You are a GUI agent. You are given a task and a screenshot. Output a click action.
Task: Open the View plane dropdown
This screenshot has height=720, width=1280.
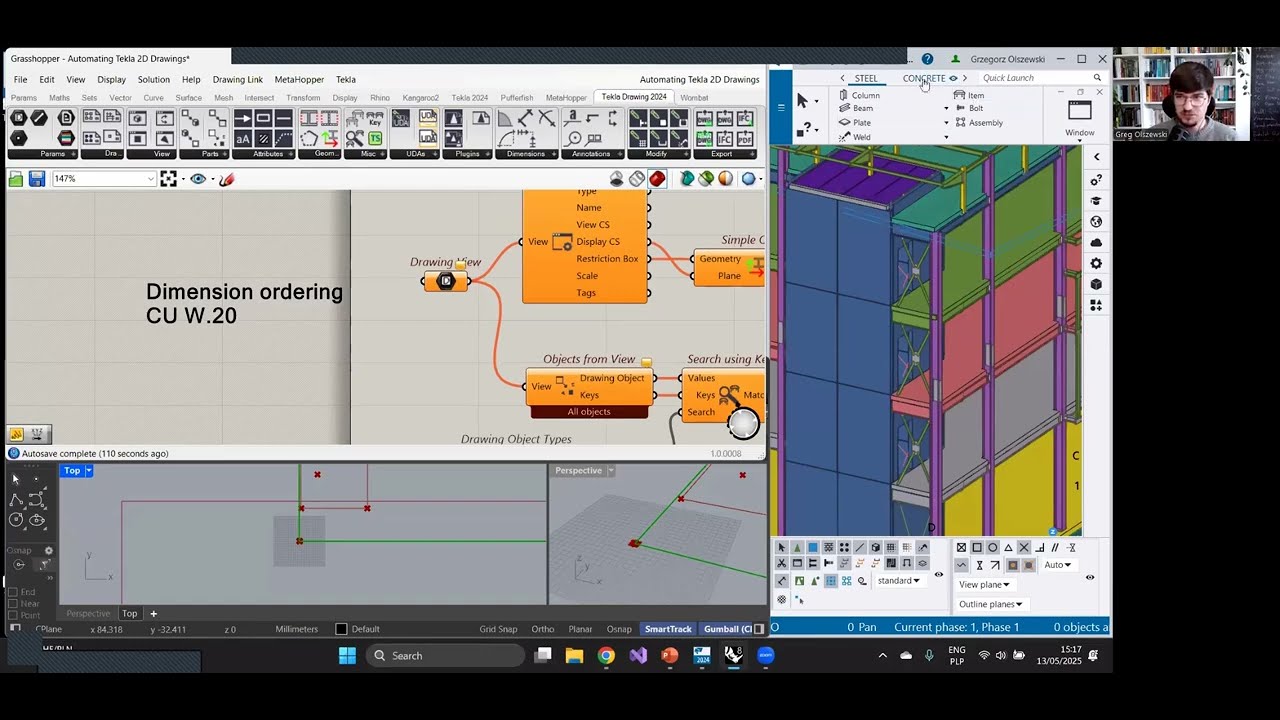point(983,585)
